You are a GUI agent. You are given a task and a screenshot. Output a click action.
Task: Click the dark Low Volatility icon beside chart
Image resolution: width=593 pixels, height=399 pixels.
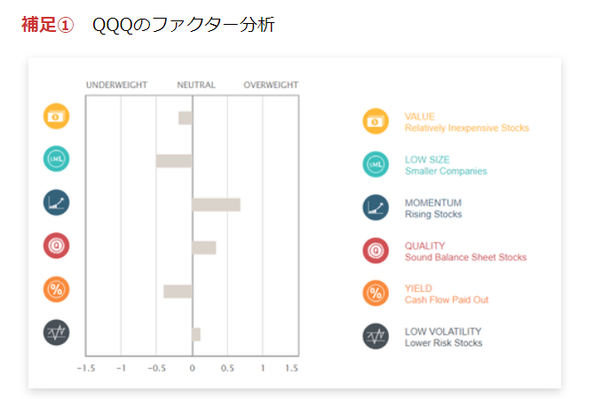coord(56,332)
